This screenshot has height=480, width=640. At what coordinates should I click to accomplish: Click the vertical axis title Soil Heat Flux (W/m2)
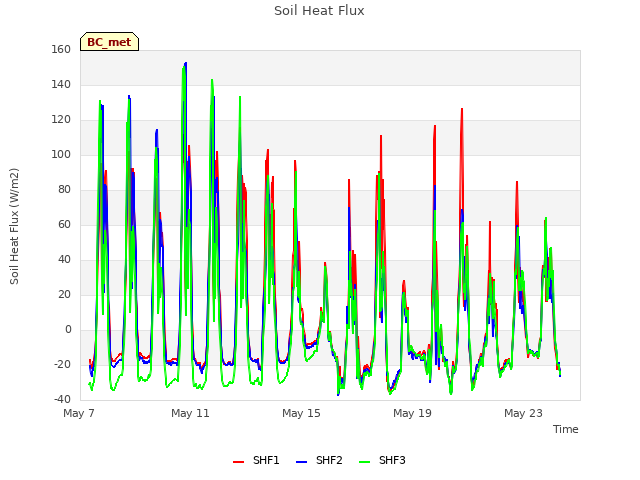pos(14,226)
